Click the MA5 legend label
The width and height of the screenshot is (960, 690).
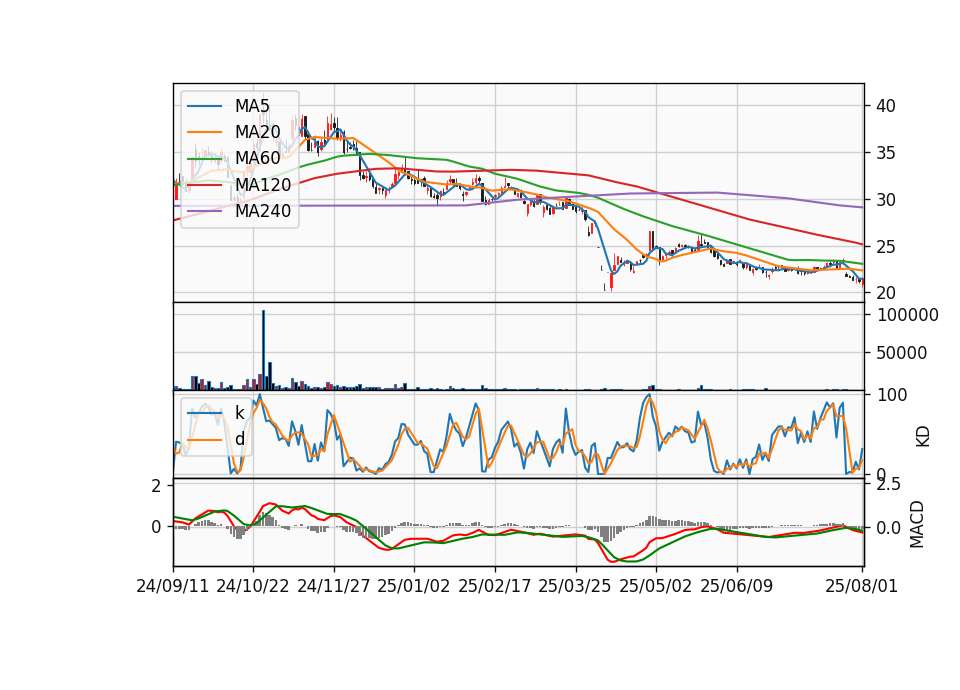(252, 105)
